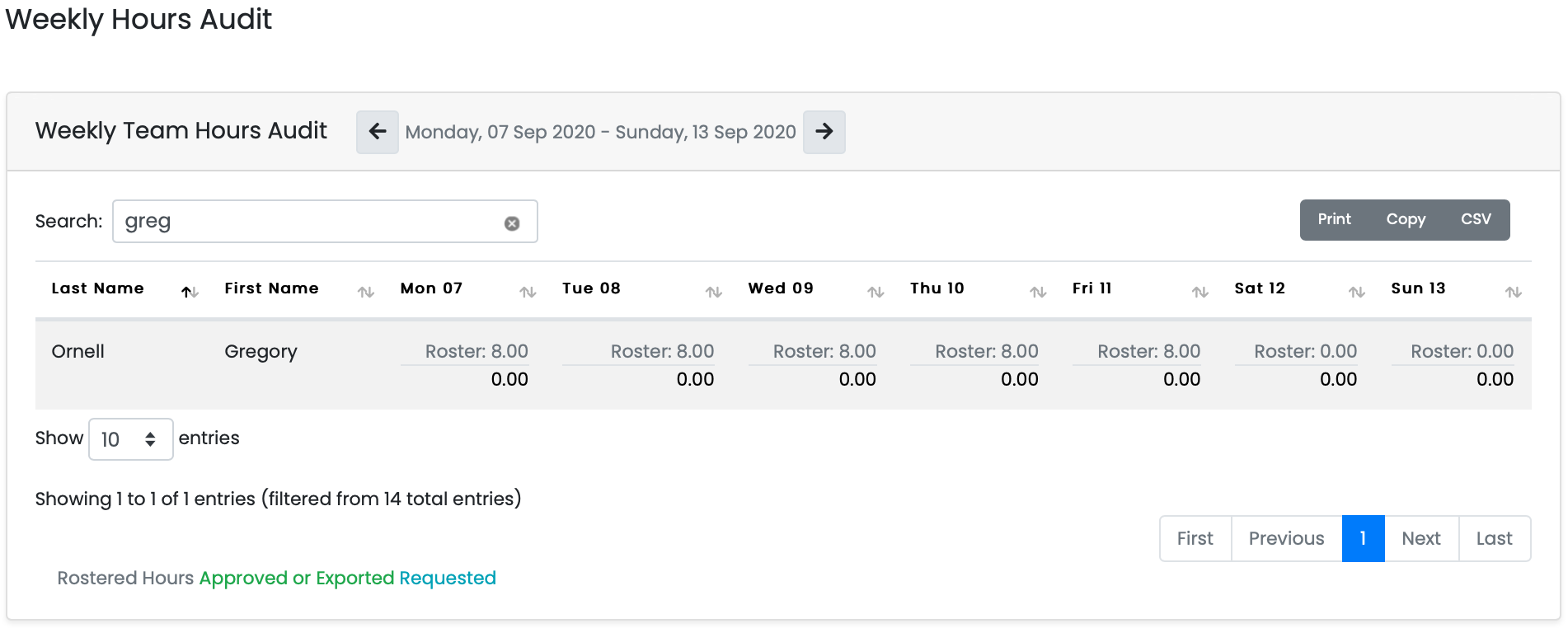Sort table by Tue 08 column arrows
This screenshot has width=1568, height=628.
click(713, 292)
